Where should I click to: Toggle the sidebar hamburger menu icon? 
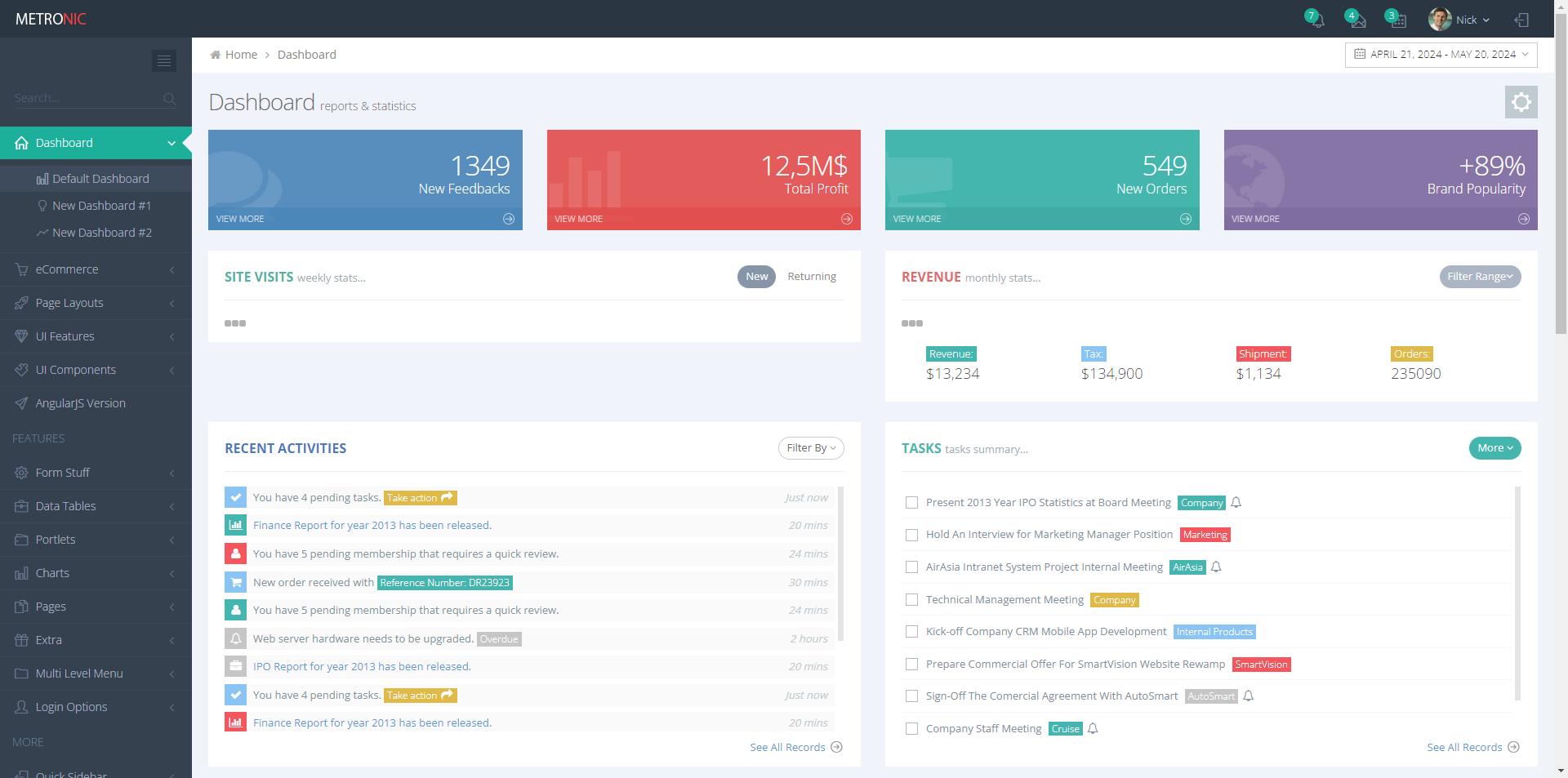(x=164, y=61)
